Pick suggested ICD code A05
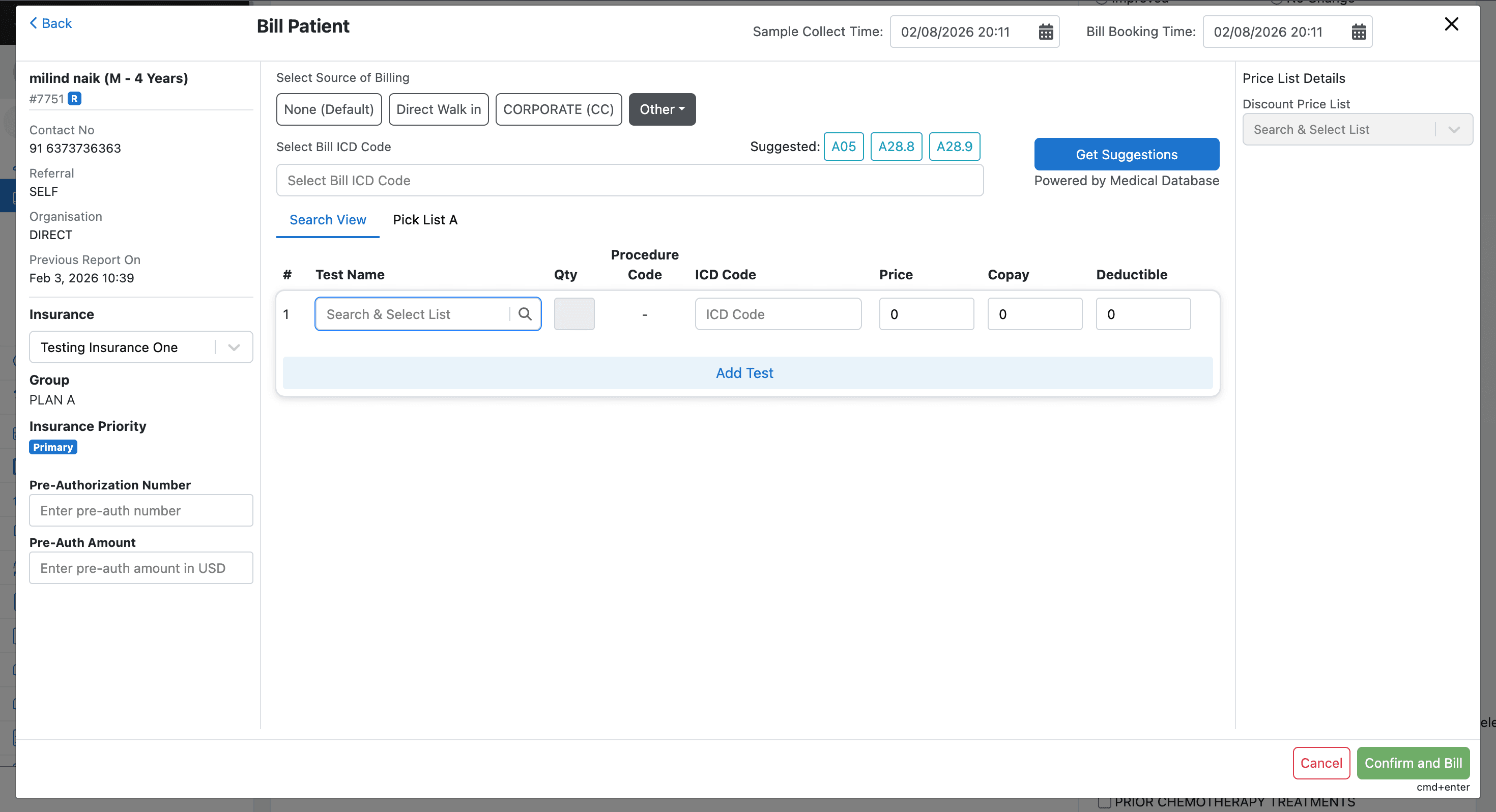1496x812 pixels. (843, 147)
